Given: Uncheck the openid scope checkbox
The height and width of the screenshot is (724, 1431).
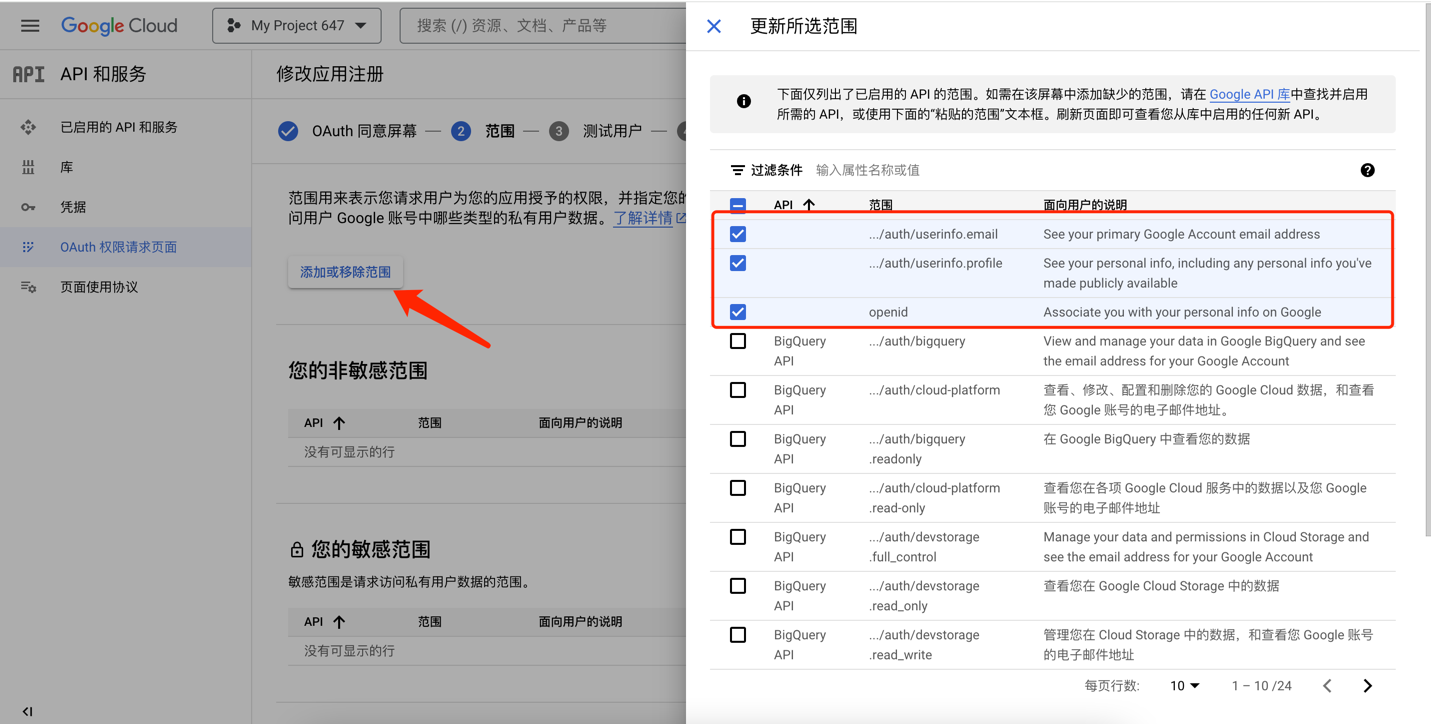Looking at the screenshot, I should click(738, 312).
